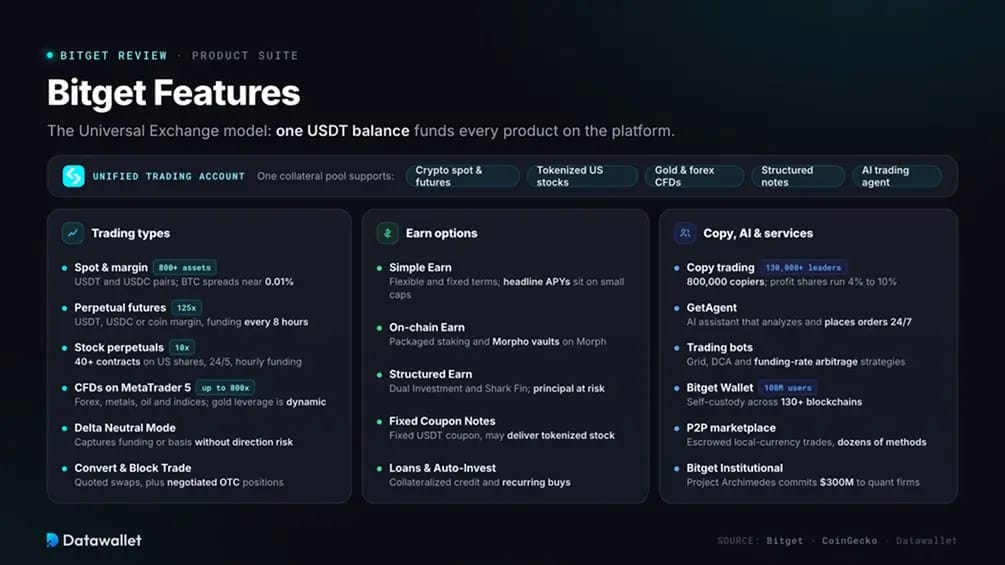Image resolution: width=1005 pixels, height=565 pixels.
Task: Select the Tokenized US stocks pill
Action: click(582, 176)
